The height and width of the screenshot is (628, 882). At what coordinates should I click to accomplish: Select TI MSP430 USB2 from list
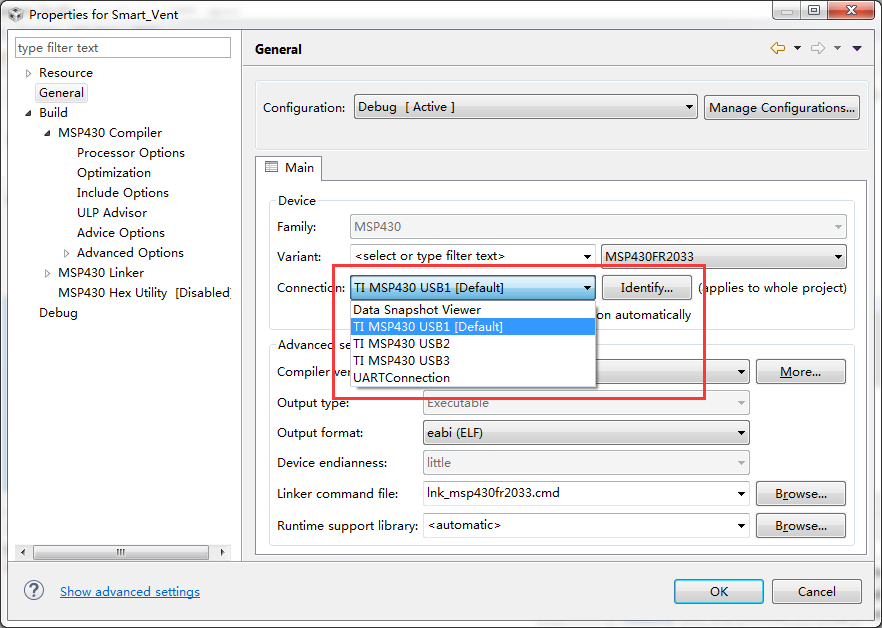pyautogui.click(x=401, y=343)
